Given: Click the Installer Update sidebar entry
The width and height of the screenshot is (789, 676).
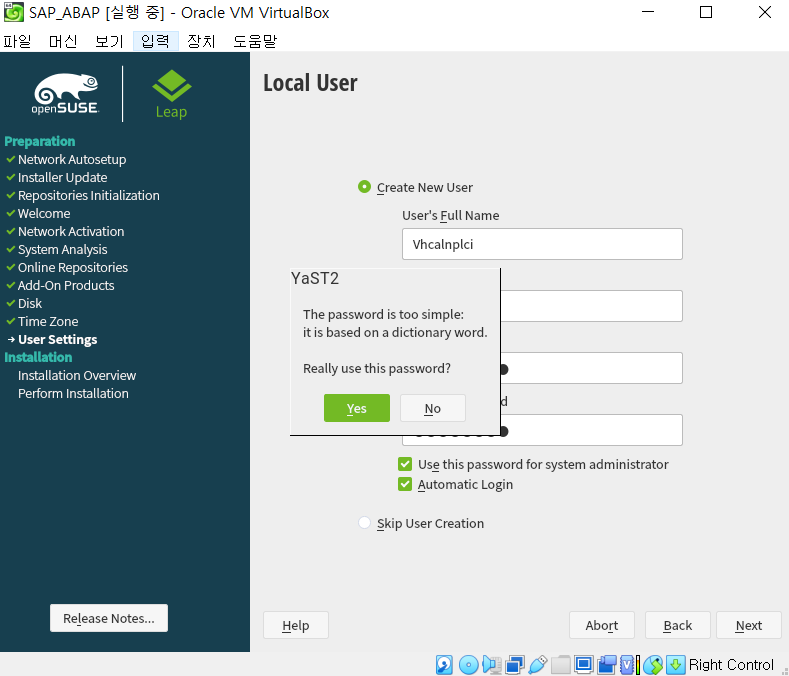Looking at the screenshot, I should (x=62, y=177).
